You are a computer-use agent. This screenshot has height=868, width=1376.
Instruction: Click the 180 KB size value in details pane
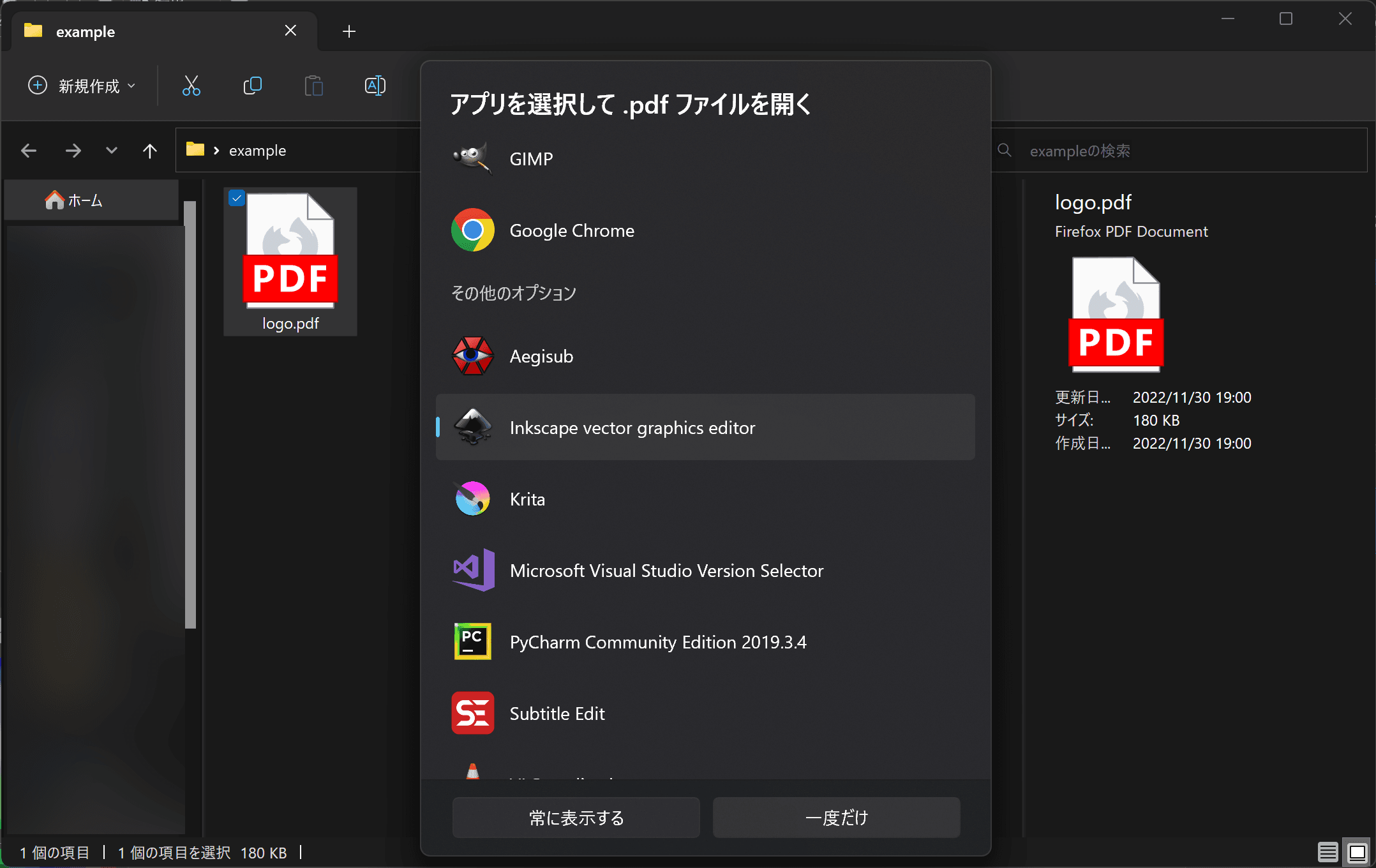point(1156,420)
